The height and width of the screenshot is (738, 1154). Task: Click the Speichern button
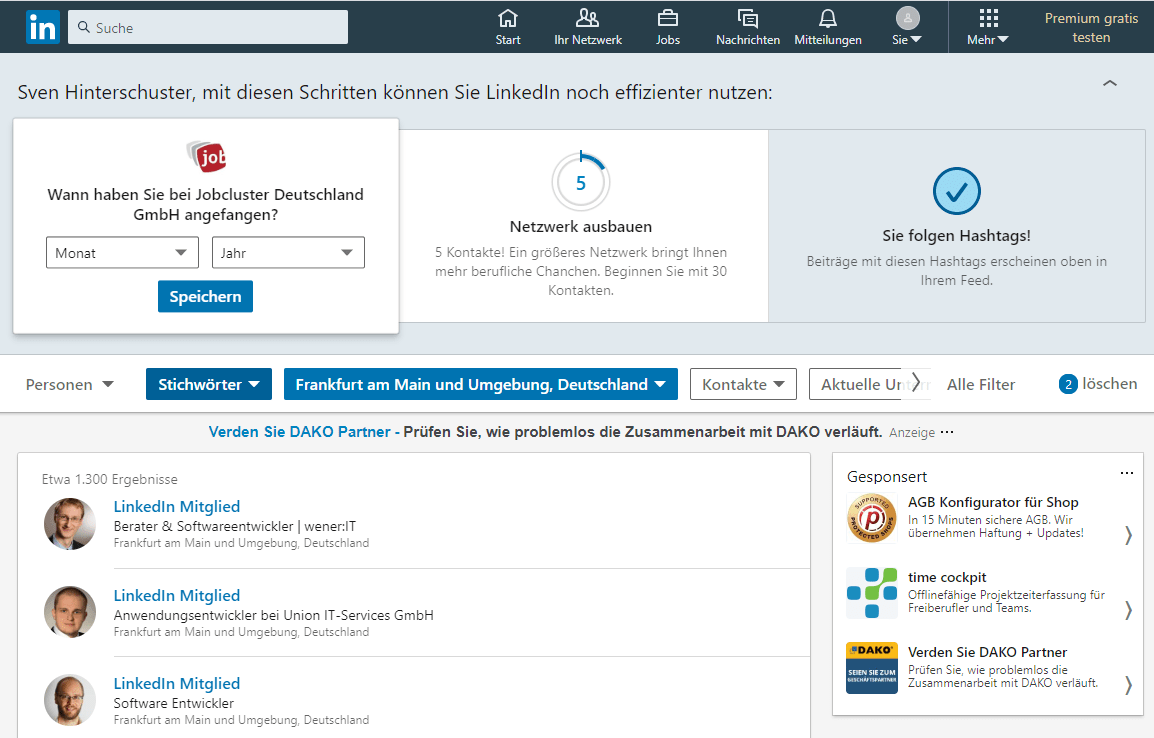point(205,296)
